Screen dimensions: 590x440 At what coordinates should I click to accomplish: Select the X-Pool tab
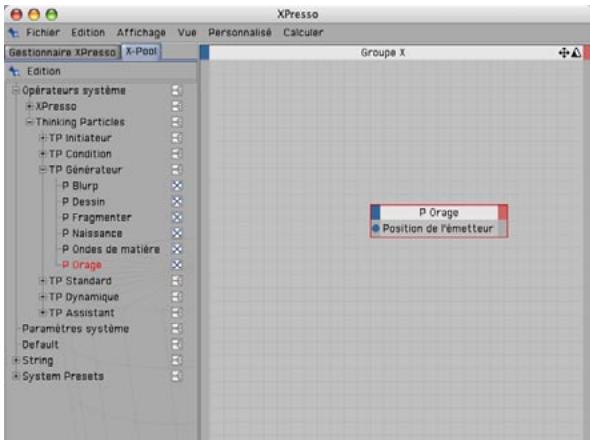click(141, 52)
